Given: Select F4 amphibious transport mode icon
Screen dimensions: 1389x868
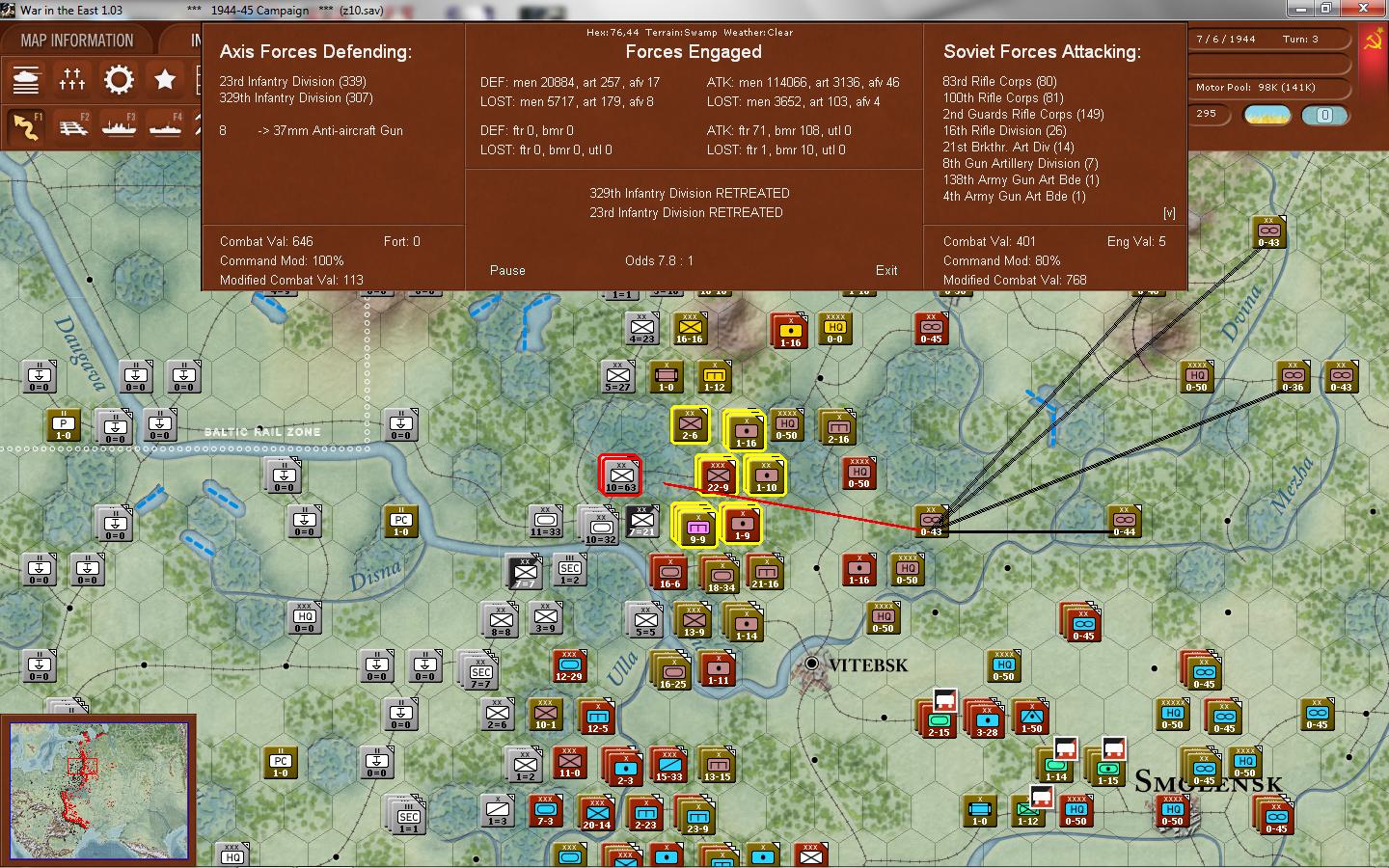Looking at the screenshot, I should 165,126.
